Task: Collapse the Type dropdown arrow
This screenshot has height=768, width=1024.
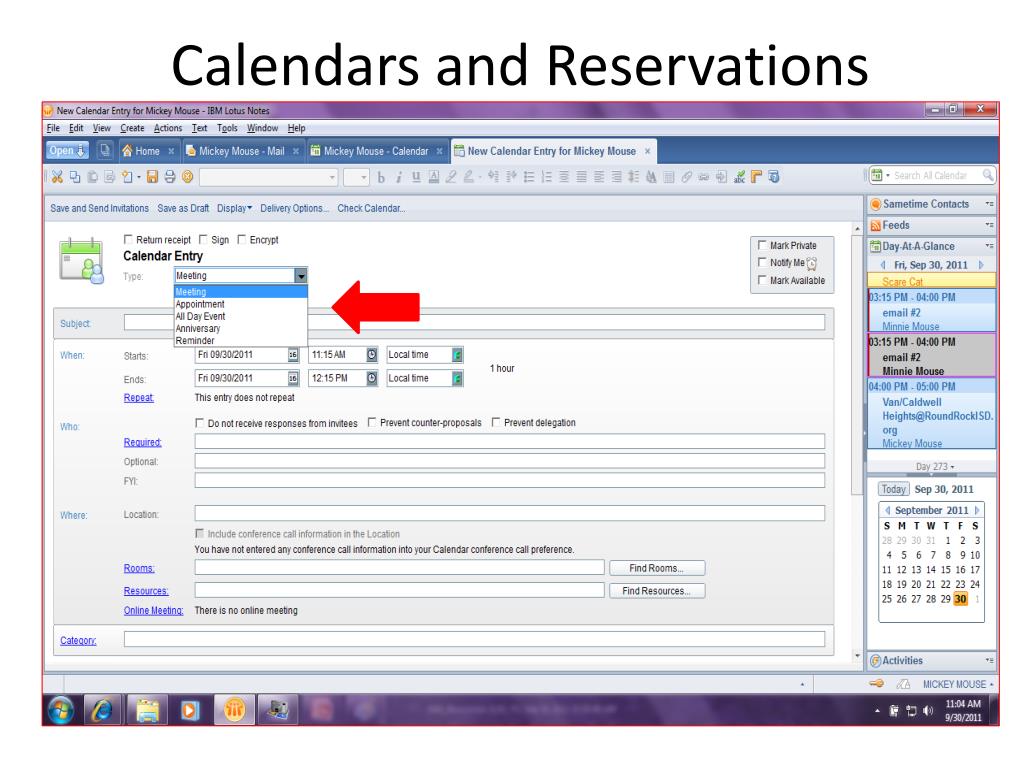Action: [x=300, y=276]
